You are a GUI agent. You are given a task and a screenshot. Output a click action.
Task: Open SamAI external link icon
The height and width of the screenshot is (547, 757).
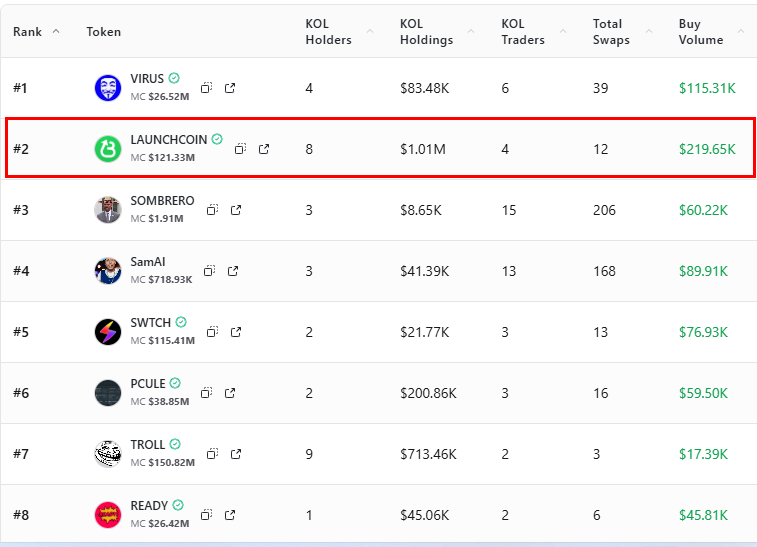click(x=233, y=271)
